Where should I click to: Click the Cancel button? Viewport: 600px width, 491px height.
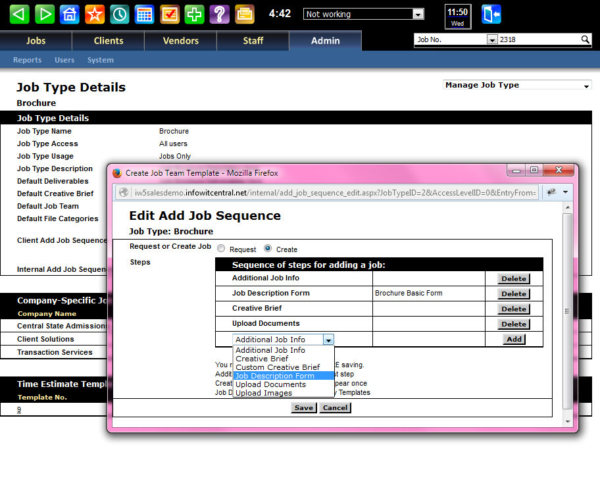tap(335, 408)
